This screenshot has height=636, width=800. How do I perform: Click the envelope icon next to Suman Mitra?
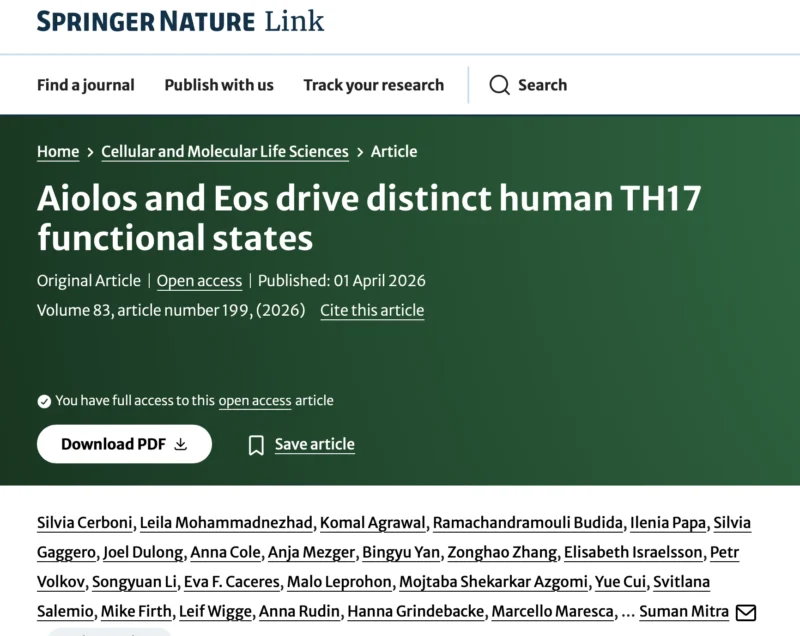(x=745, y=611)
